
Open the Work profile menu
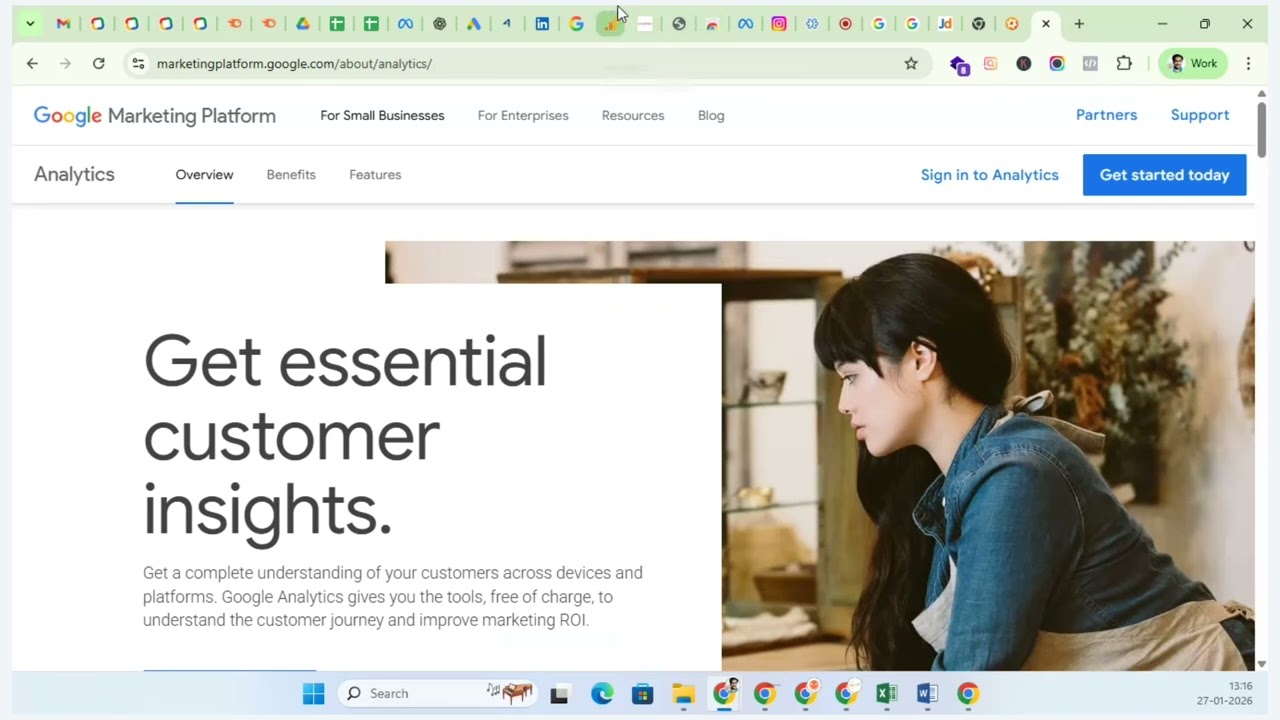[1192, 63]
